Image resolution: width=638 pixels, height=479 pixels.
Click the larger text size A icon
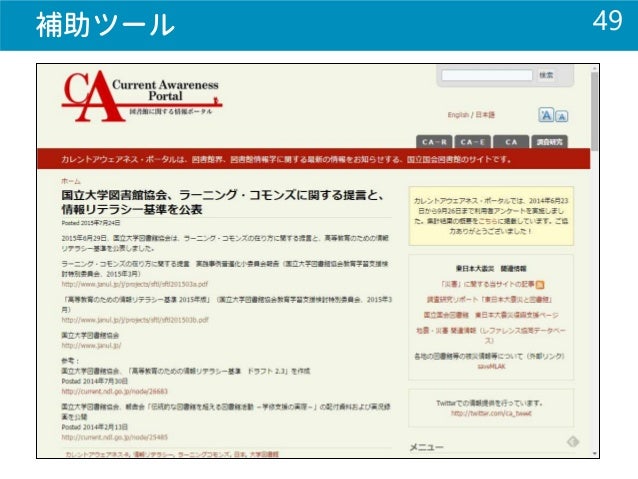[546, 115]
